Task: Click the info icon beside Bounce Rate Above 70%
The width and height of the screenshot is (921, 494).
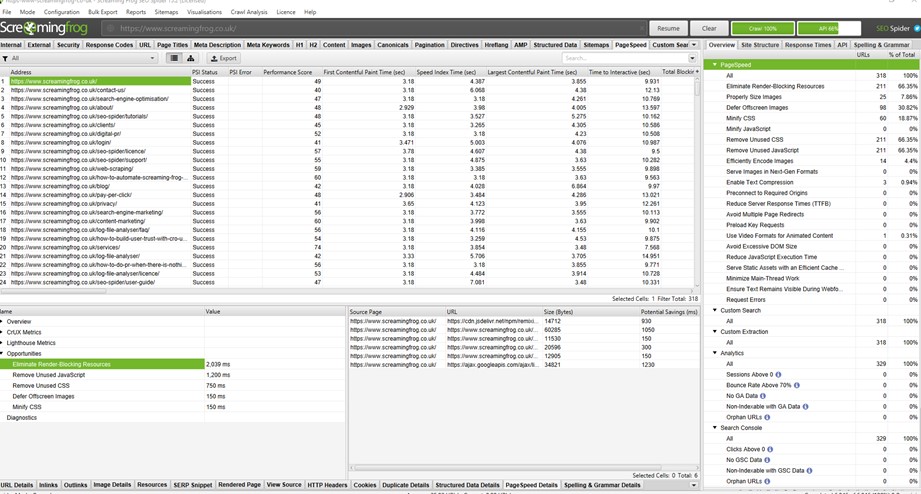Action: pyautogui.click(x=797, y=385)
